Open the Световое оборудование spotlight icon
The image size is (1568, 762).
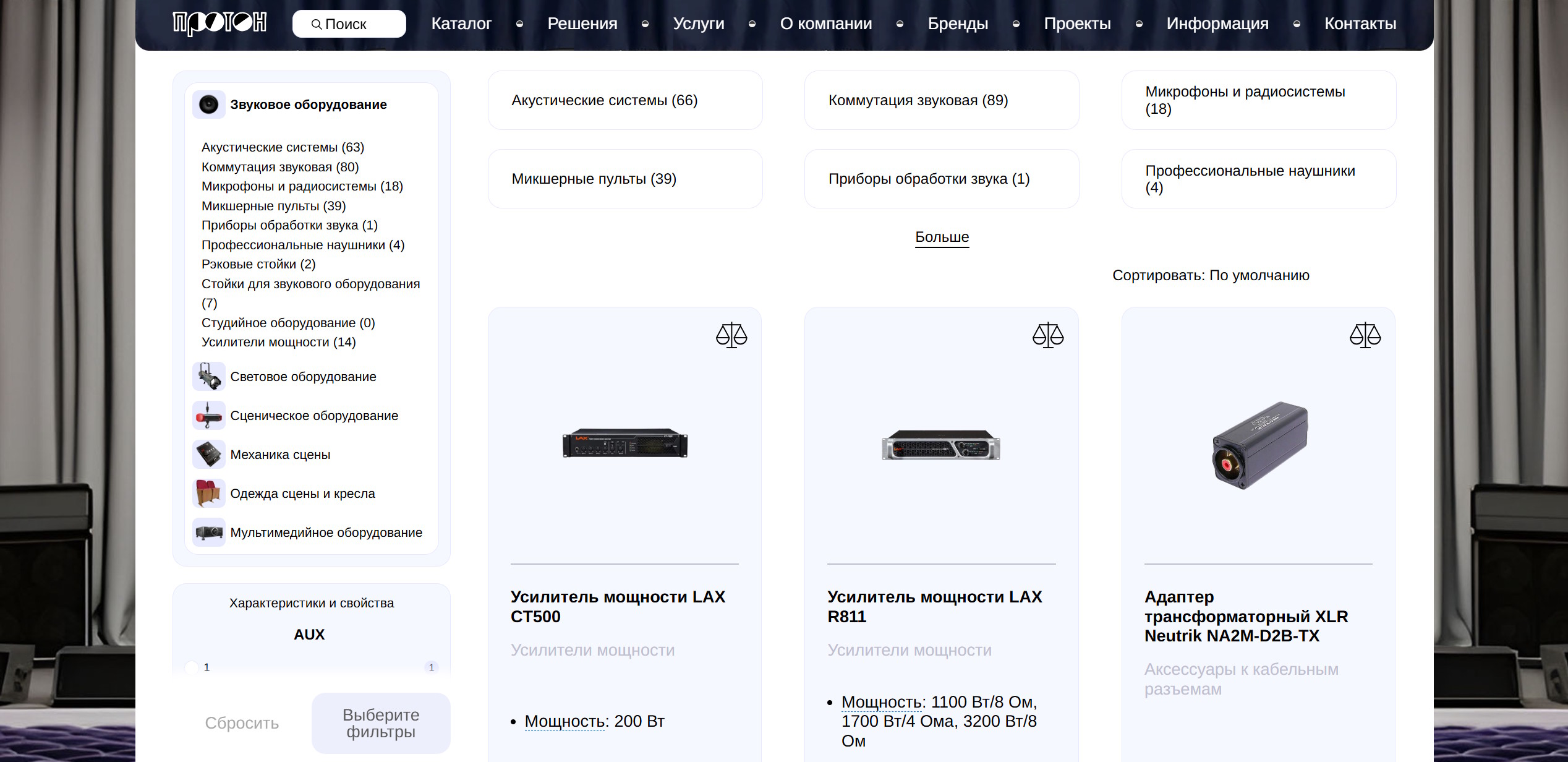tap(208, 377)
